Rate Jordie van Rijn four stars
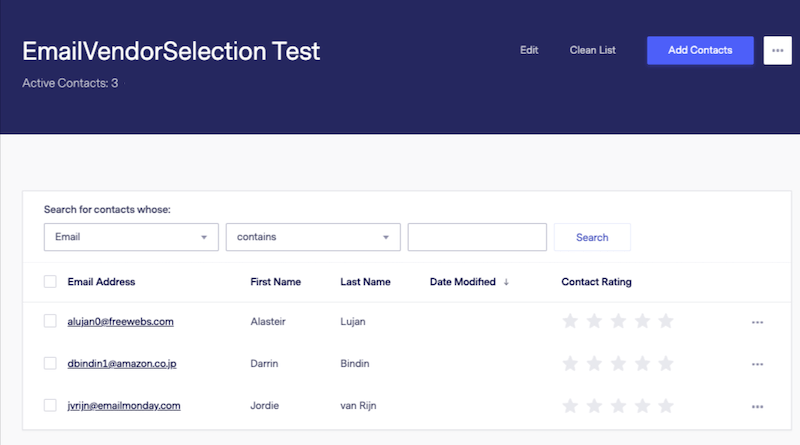Screen dimensions: 800x445 (x=642, y=406)
